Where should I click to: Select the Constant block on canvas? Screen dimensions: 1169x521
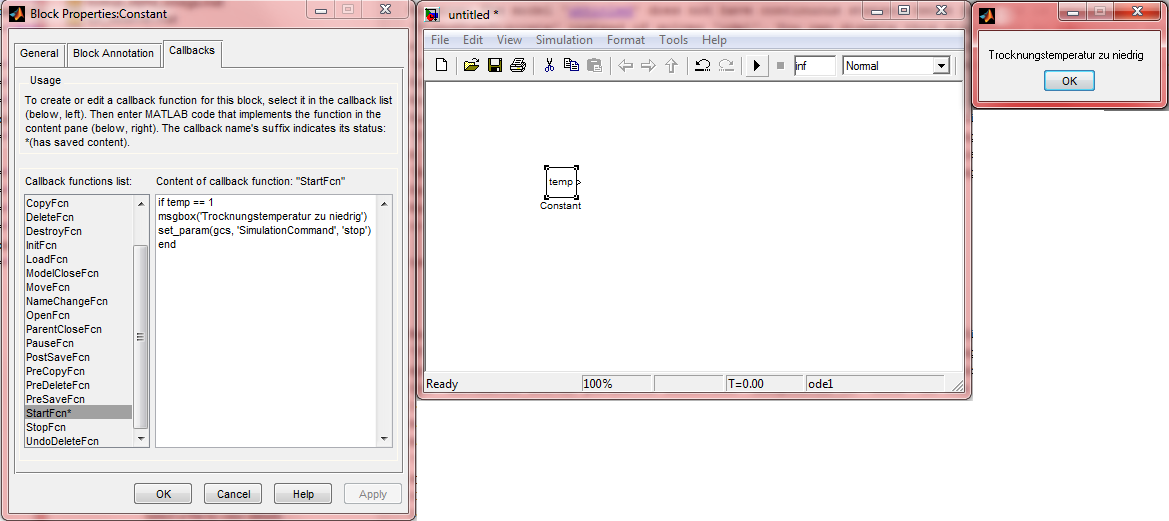(561, 182)
